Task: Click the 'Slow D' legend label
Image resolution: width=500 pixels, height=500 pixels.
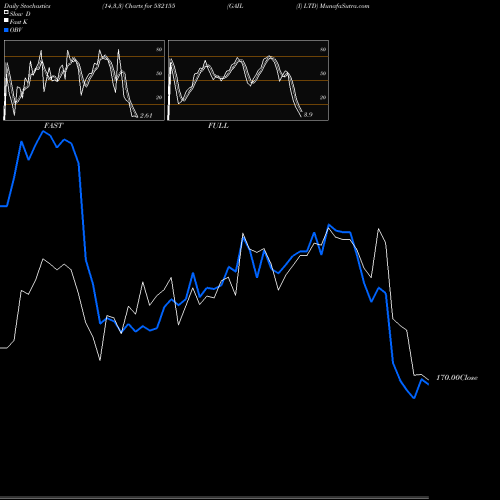Action: point(20,14)
